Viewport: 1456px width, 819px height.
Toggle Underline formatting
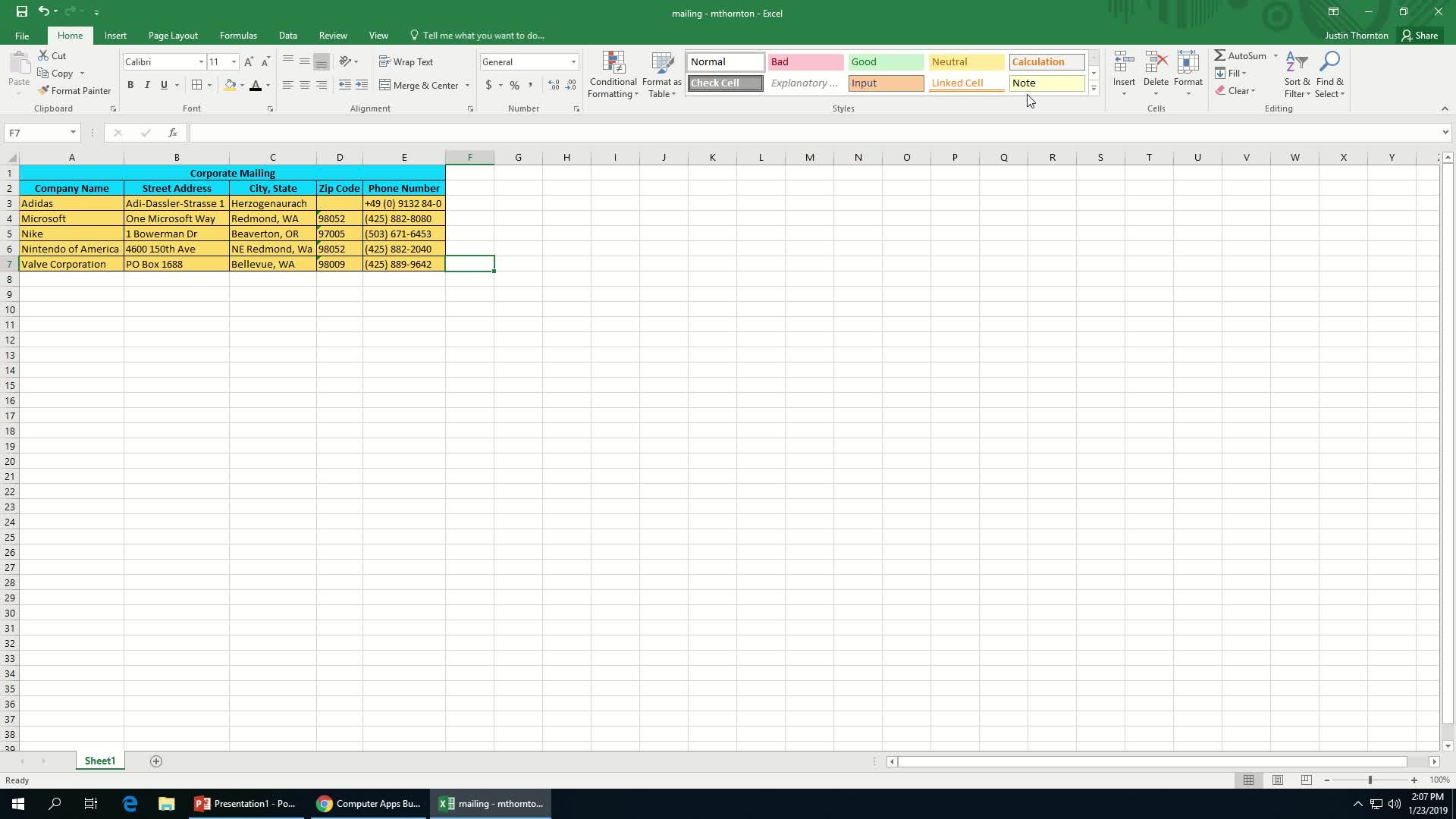pyautogui.click(x=164, y=85)
